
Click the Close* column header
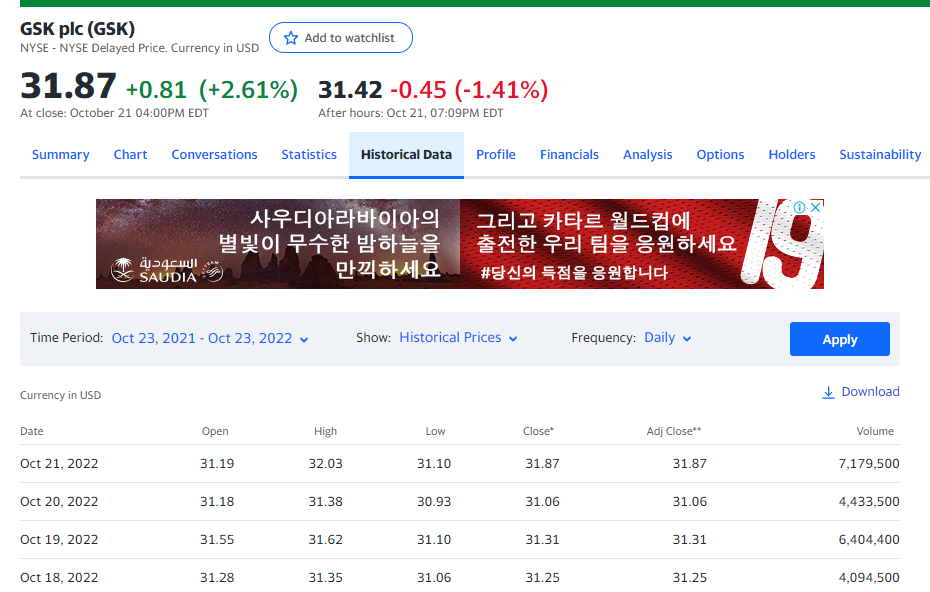pyautogui.click(x=538, y=431)
